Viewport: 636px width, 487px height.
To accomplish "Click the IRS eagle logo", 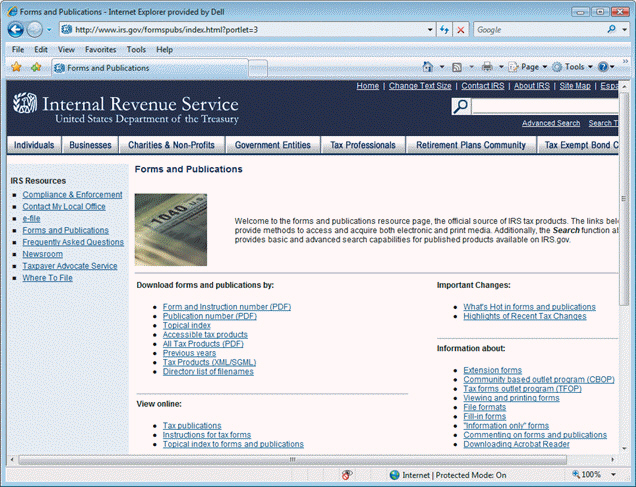I will pos(25,103).
